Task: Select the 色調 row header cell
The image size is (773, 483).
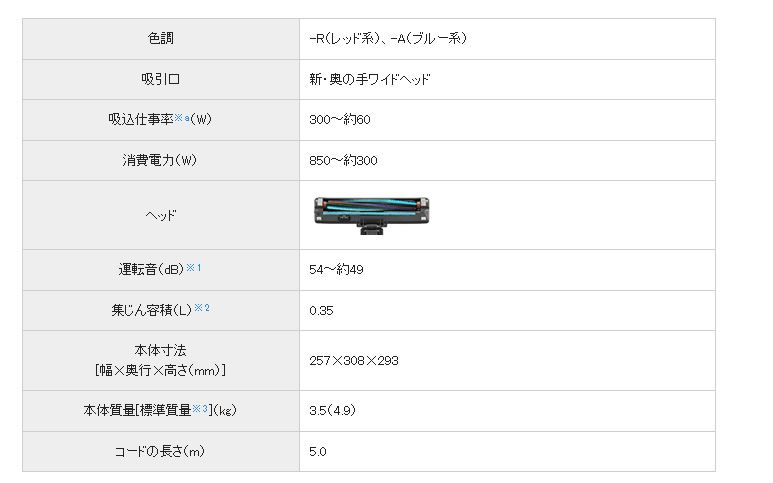Action: (161, 39)
